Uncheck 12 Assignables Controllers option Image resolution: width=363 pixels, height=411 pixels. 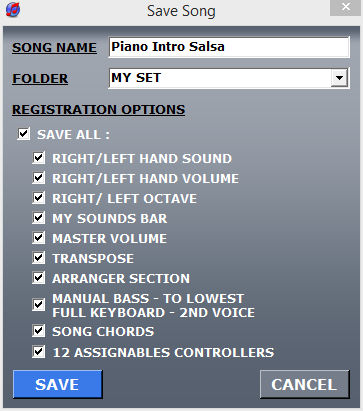(39, 352)
